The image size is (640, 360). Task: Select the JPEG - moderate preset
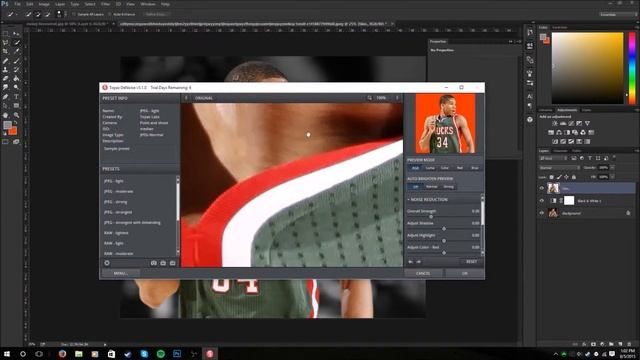click(118, 191)
